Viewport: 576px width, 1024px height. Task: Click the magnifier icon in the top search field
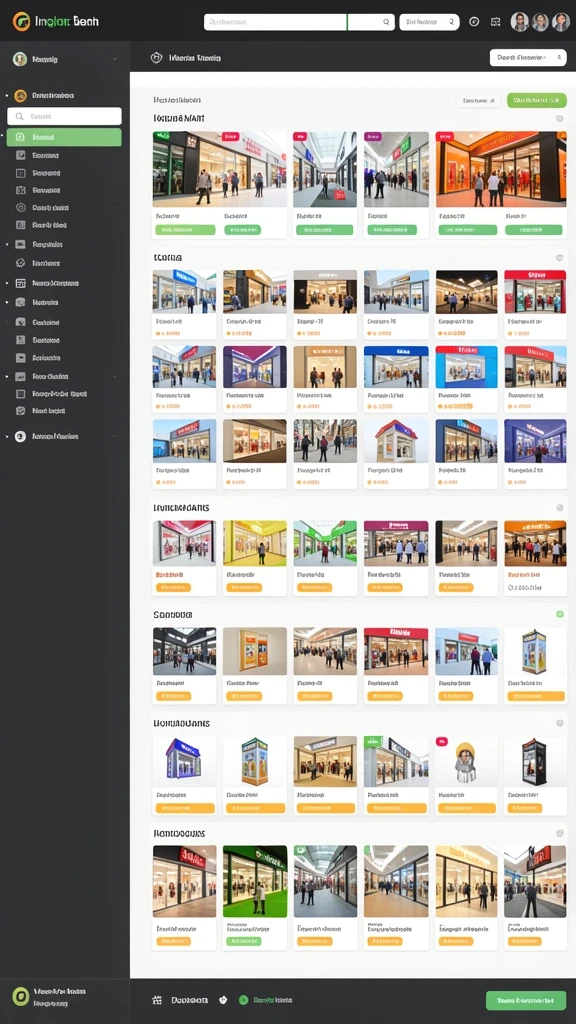[x=386, y=22]
